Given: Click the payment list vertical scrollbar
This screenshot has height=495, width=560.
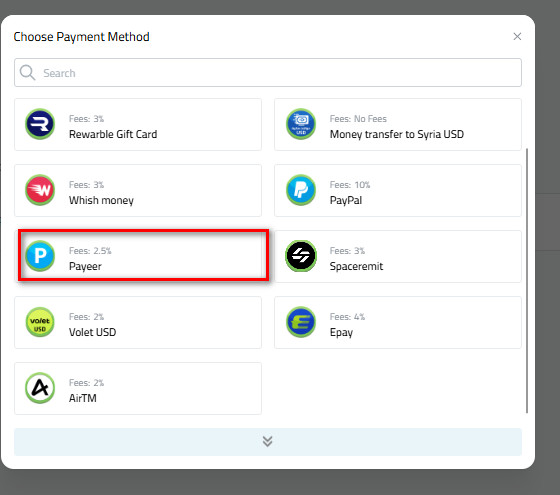Looking at the screenshot, I should (526, 281).
